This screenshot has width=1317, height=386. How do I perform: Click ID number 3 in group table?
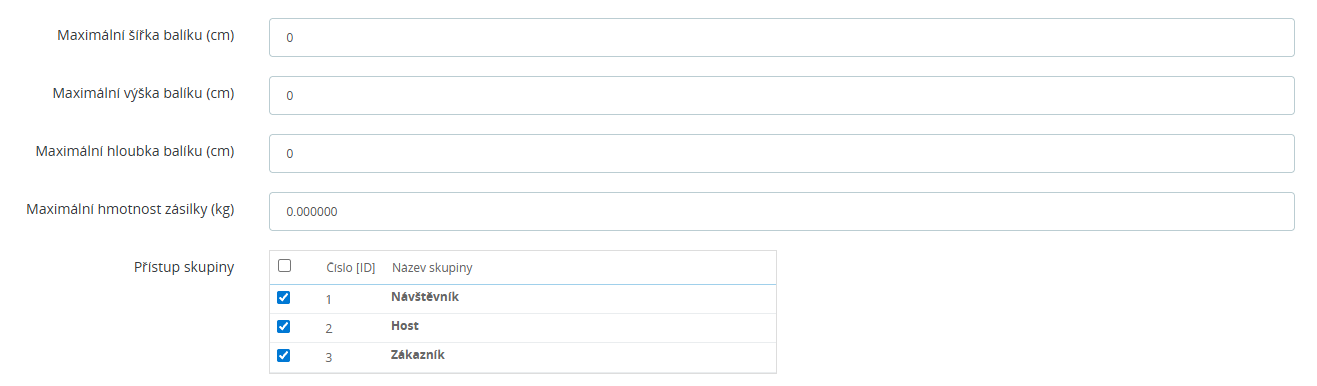click(329, 357)
